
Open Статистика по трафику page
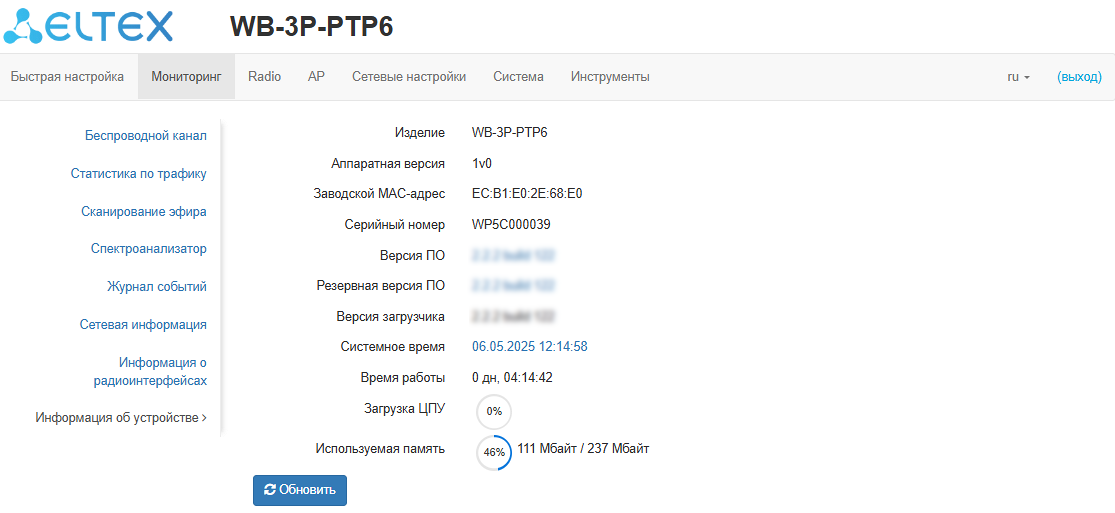[x=139, y=174]
